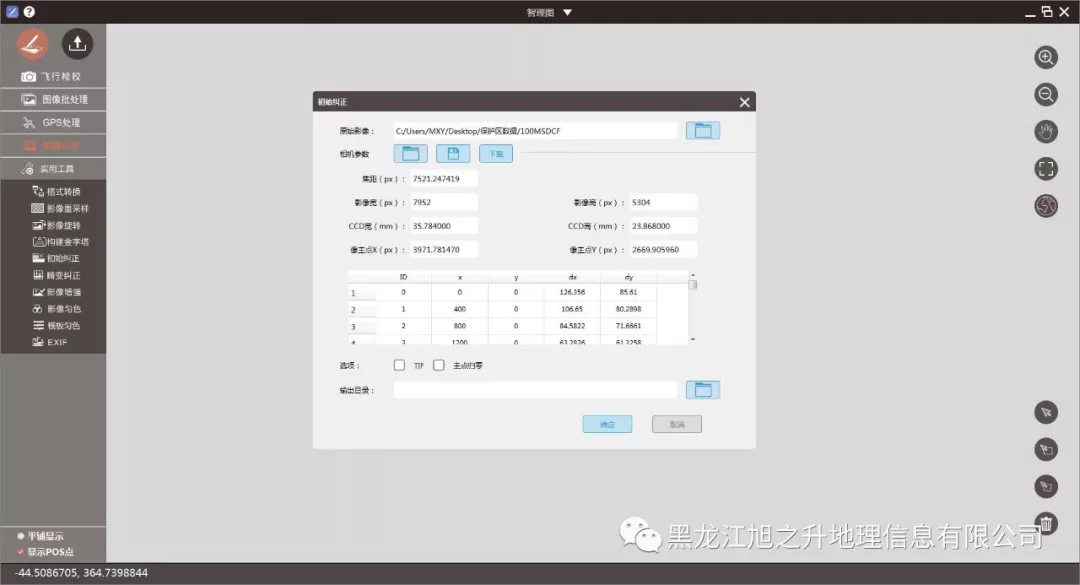Click the trash delete icon
The width and height of the screenshot is (1080, 585).
click(x=1046, y=523)
